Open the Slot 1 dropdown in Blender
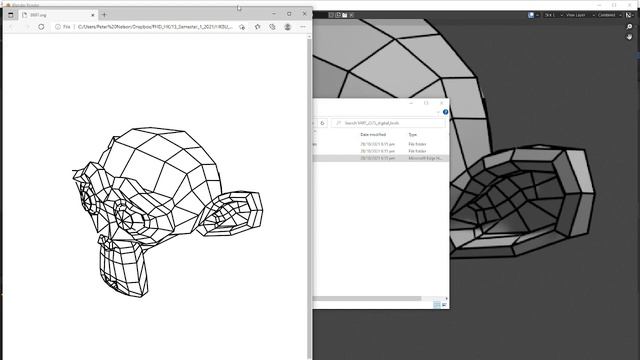 pyautogui.click(x=554, y=15)
